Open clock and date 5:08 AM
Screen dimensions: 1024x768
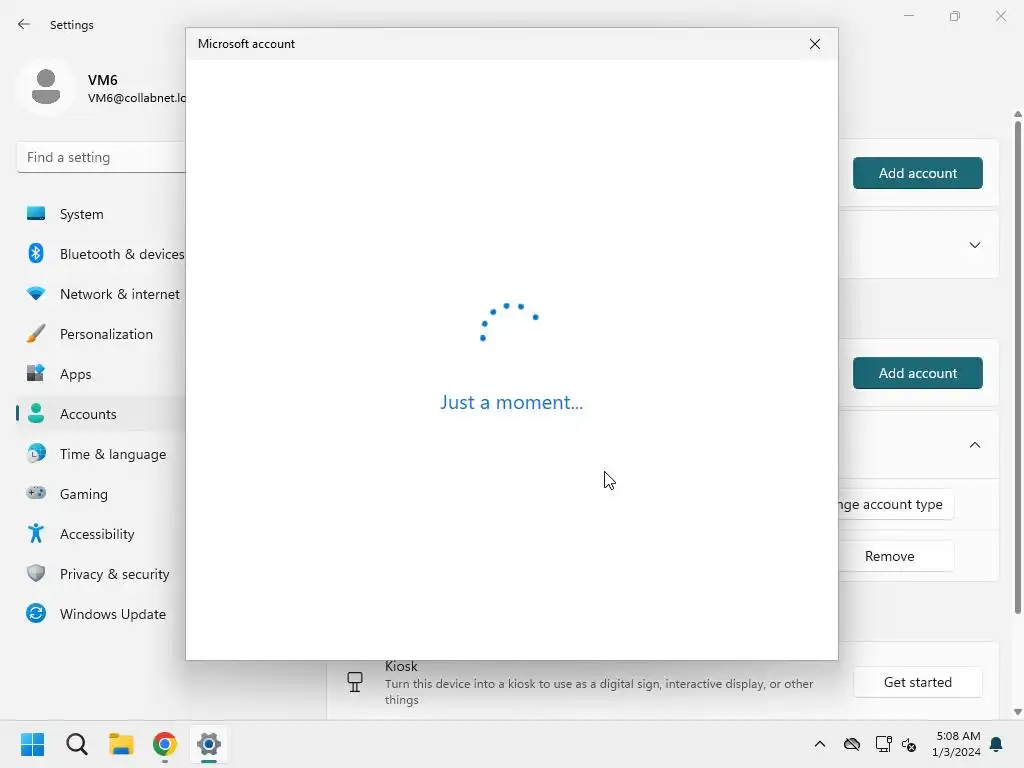pyautogui.click(x=957, y=744)
